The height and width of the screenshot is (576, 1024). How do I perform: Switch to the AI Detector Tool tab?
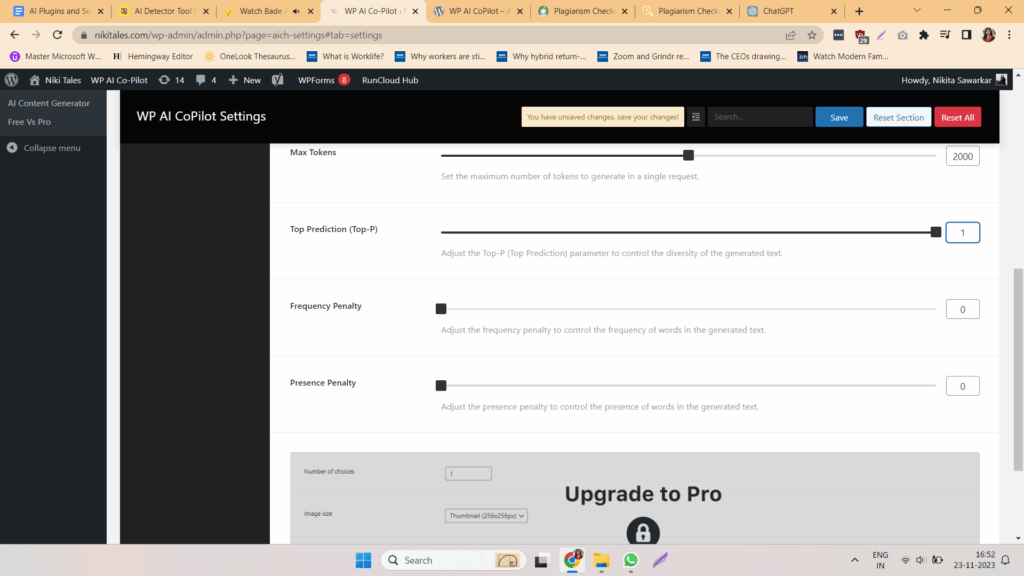(164, 11)
